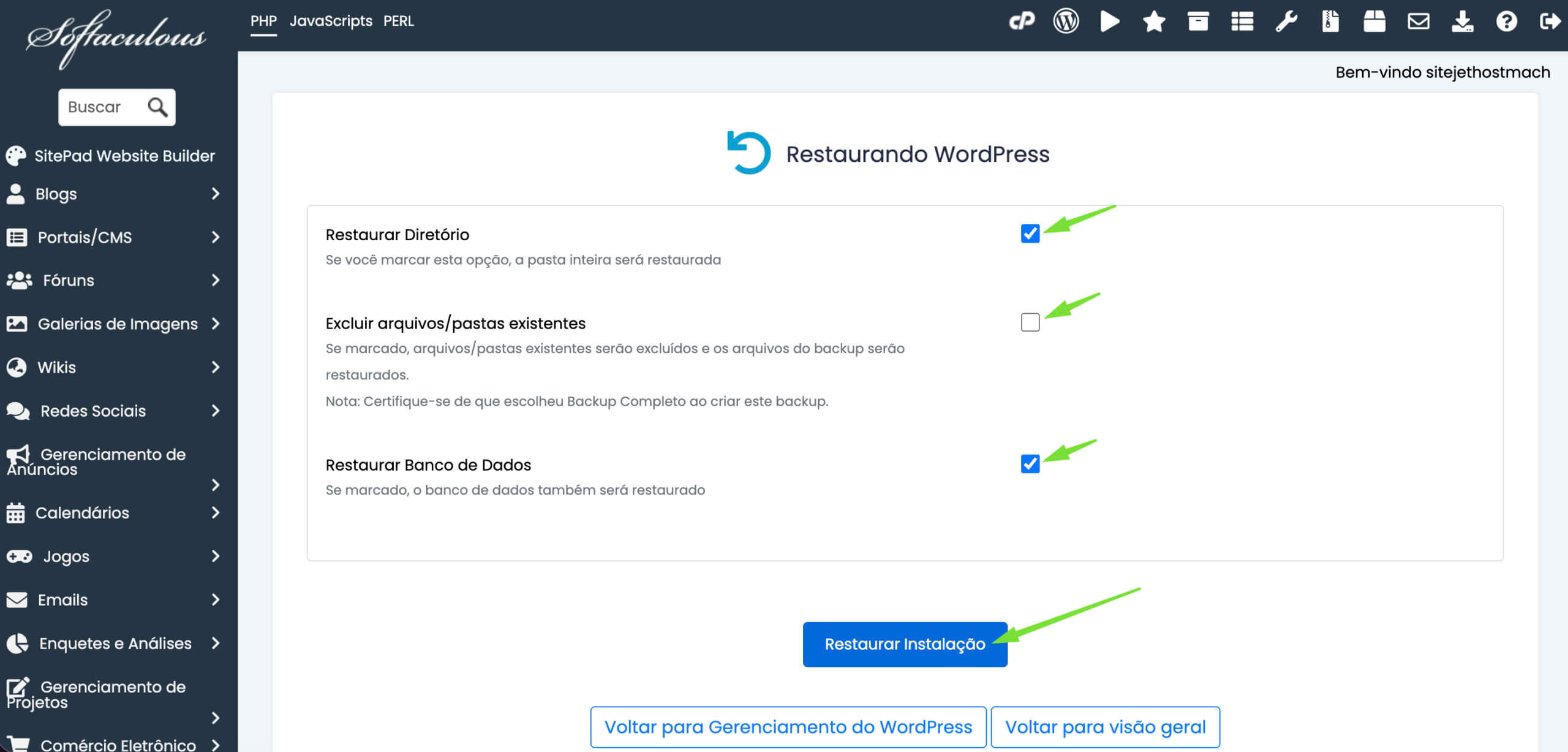
Task: Expand the Fóruns category chevron
Action: coord(216,280)
